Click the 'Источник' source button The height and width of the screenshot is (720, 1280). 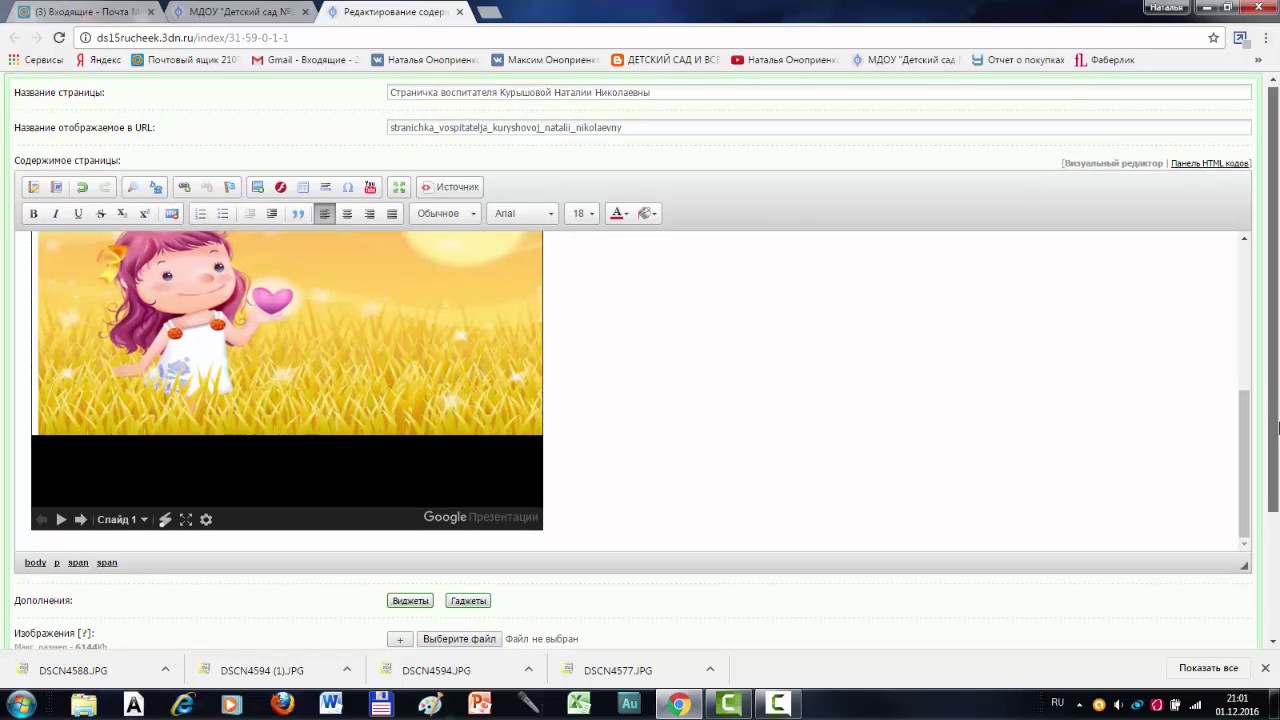[x=450, y=187]
